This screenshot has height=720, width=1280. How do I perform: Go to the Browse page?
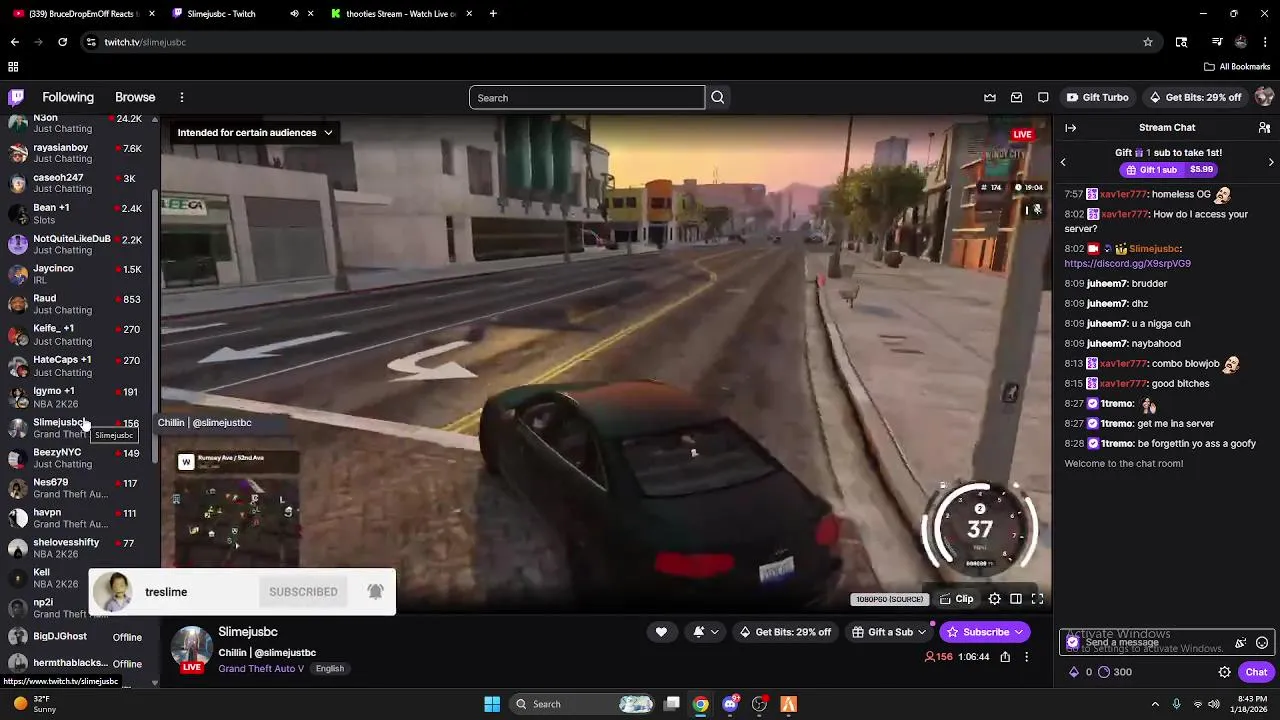coord(135,97)
